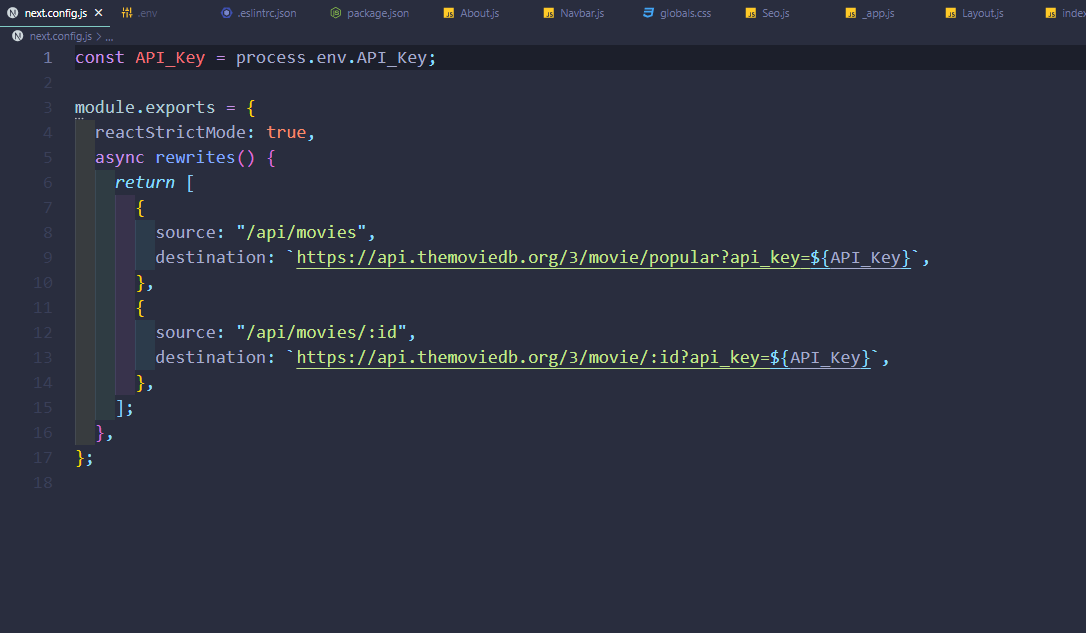1086x633 pixels.
Task: Click next.config.js in the breadcrumb
Action: click(60, 36)
